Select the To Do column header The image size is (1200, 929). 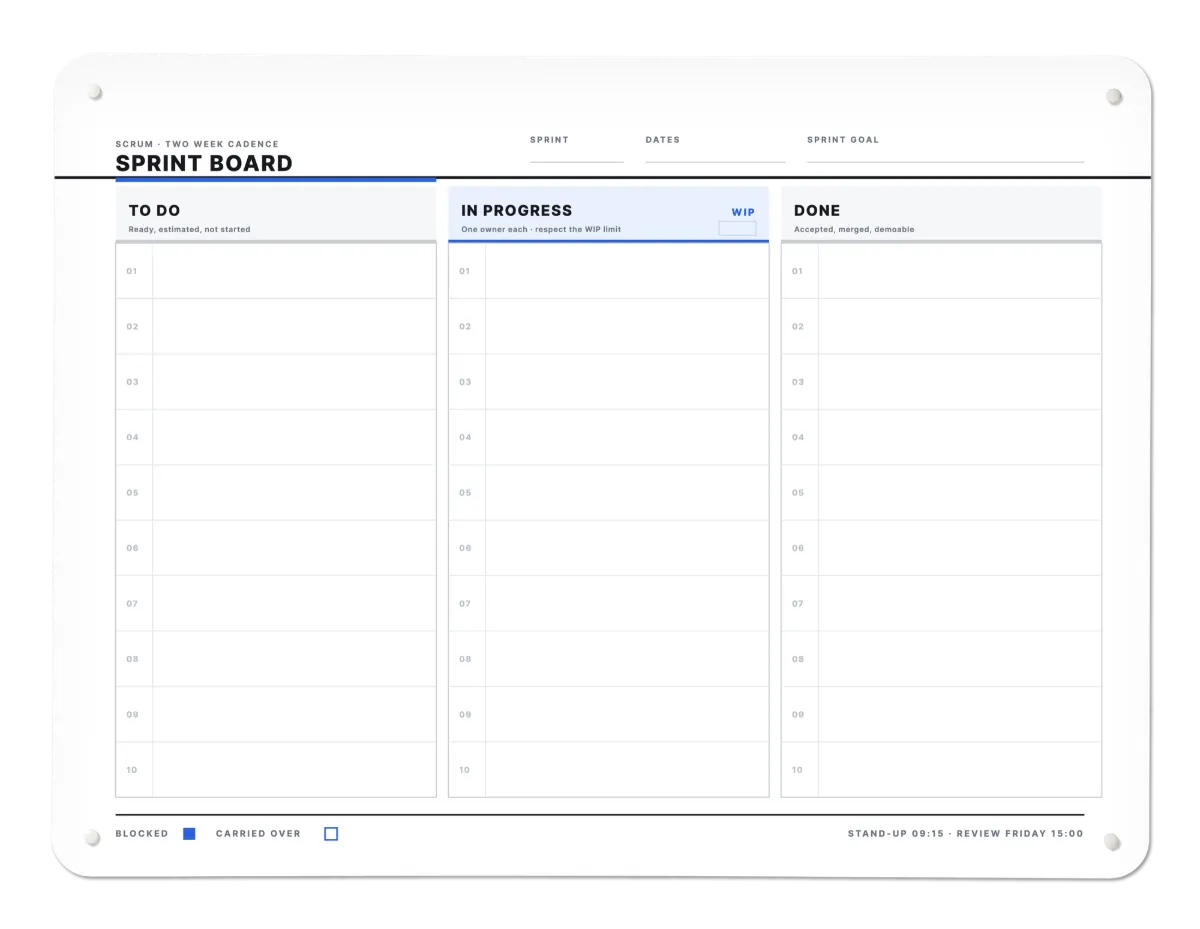click(276, 212)
